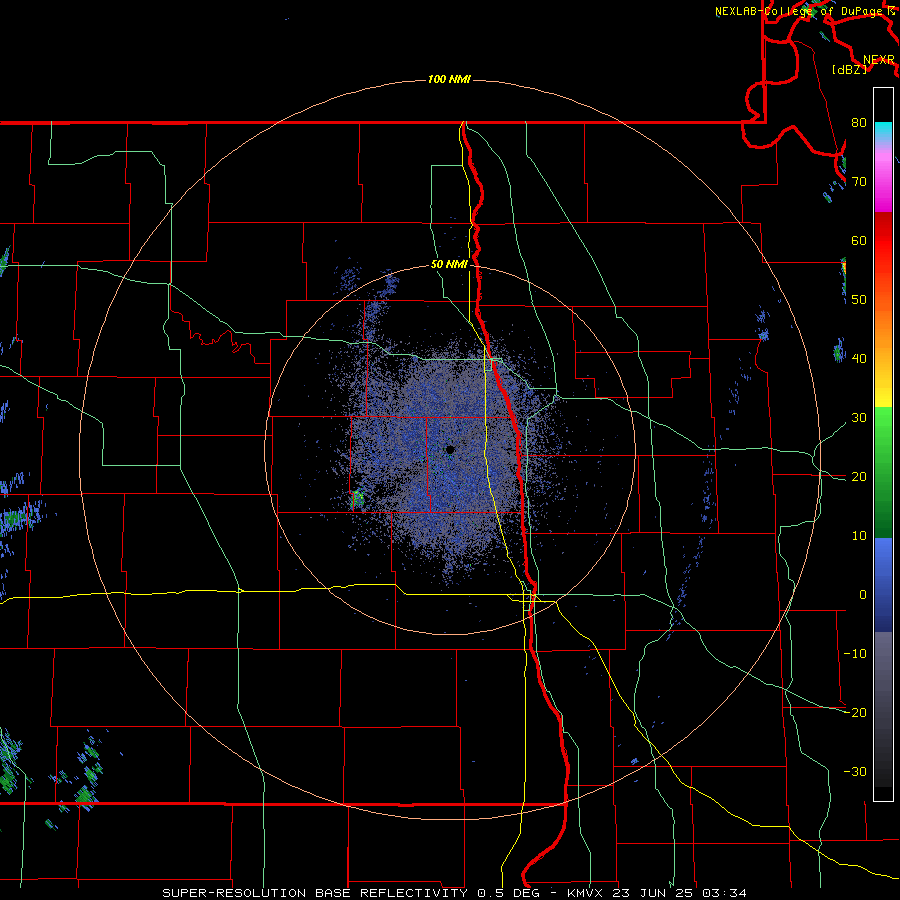The image size is (900, 900).
Task: Select the 80 tick label on dBZ scale
Action: [x=859, y=122]
